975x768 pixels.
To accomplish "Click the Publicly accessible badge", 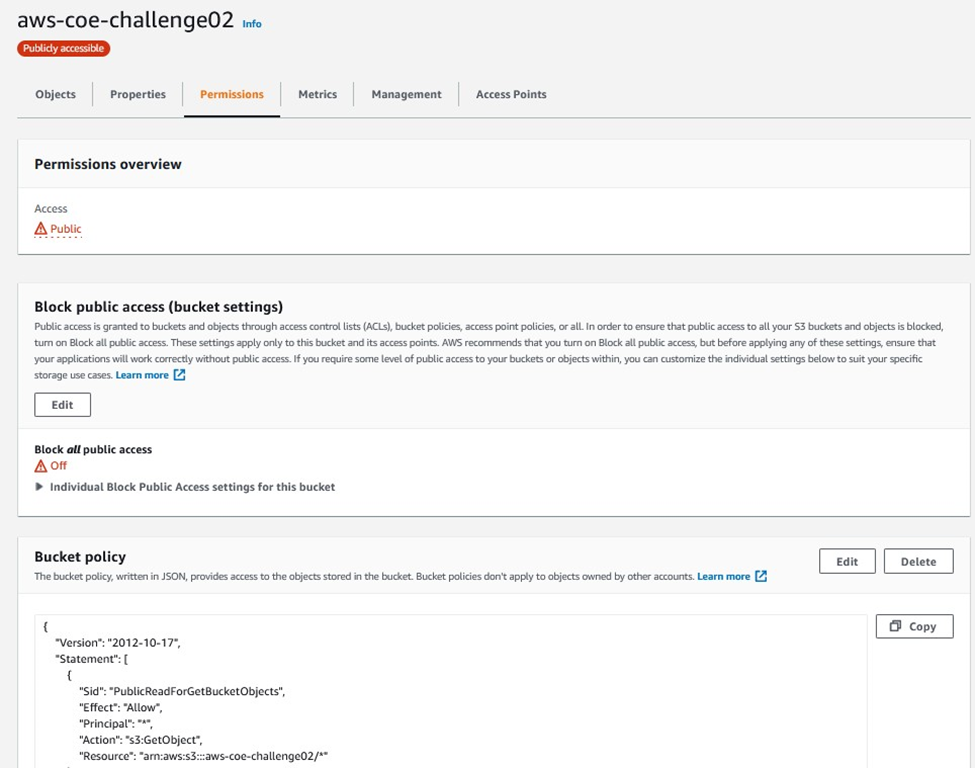I will (x=63, y=49).
